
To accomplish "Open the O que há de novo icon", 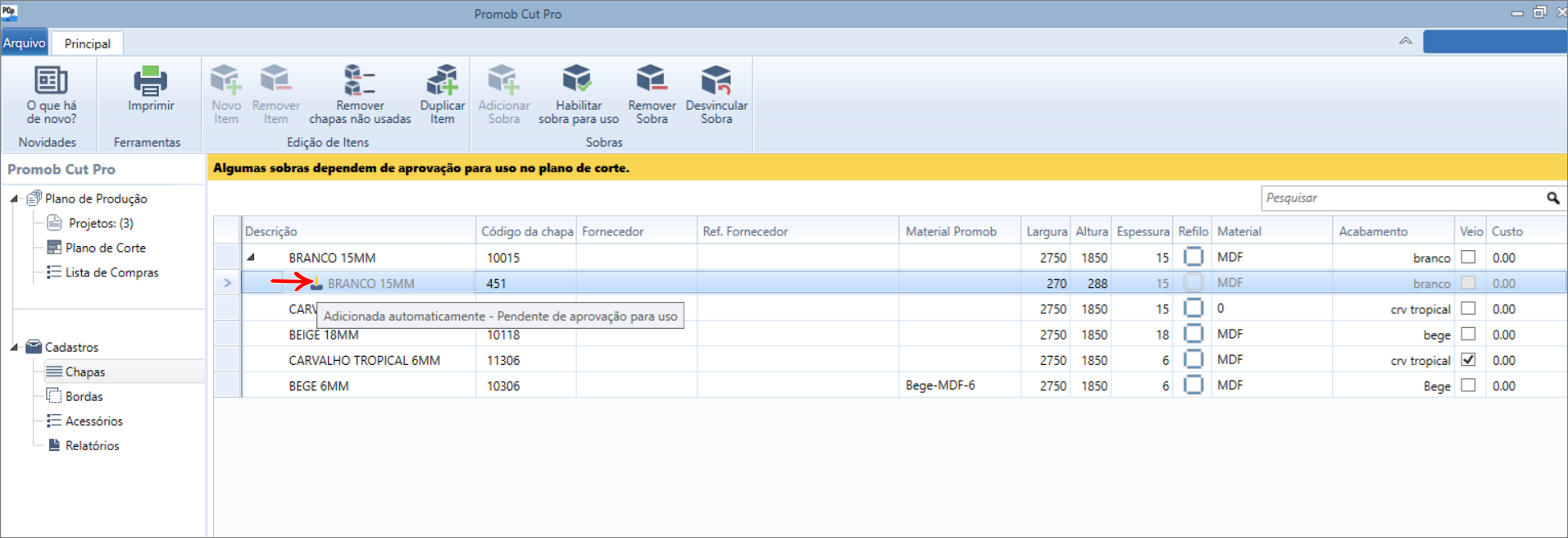I will click(x=51, y=80).
